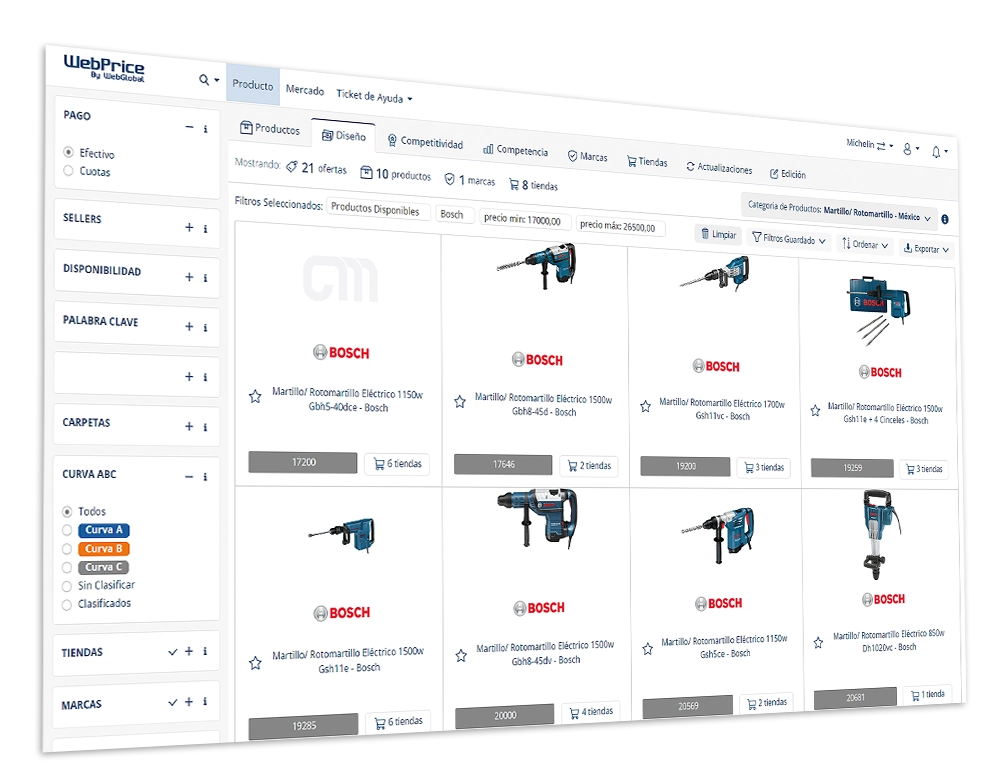The image size is (1000, 779).
Task: Click the Limpiar filters button
Action: (718, 234)
